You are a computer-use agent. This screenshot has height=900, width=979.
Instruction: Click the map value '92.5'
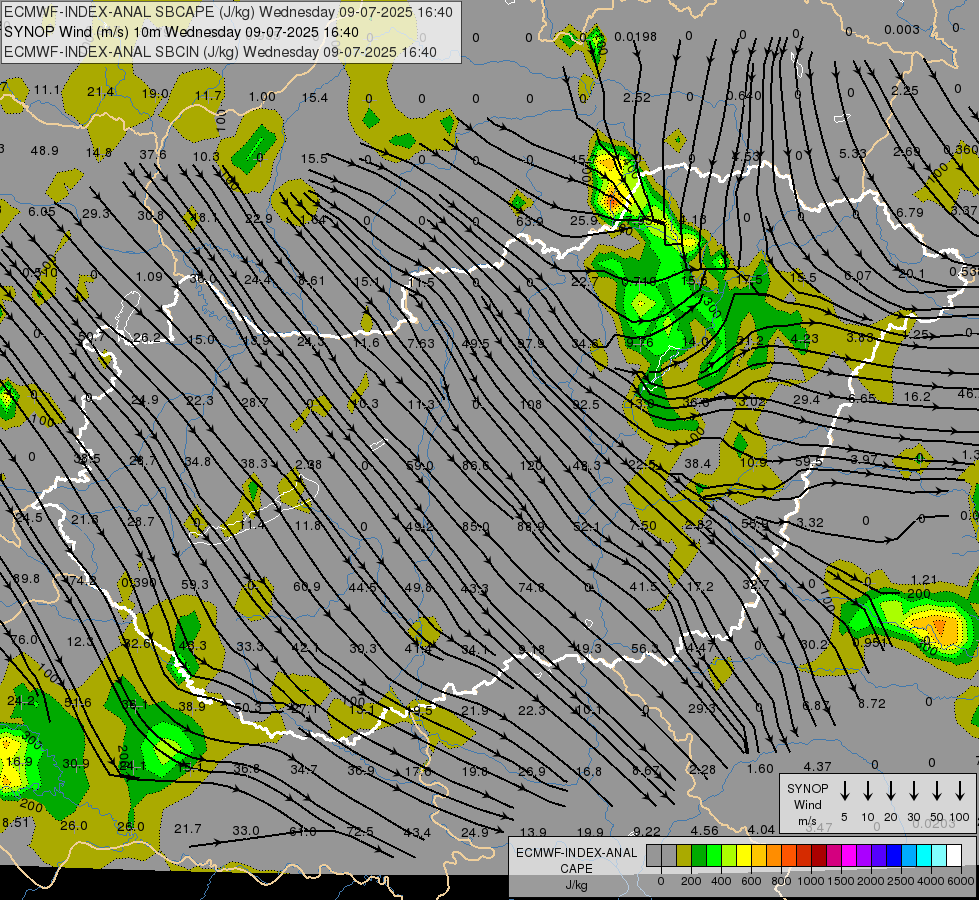pos(586,405)
